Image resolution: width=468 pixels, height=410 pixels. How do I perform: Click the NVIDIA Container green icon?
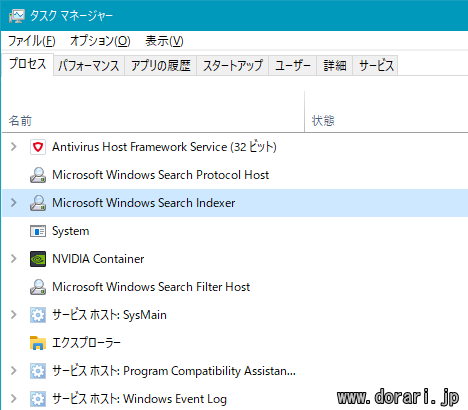click(x=38, y=259)
